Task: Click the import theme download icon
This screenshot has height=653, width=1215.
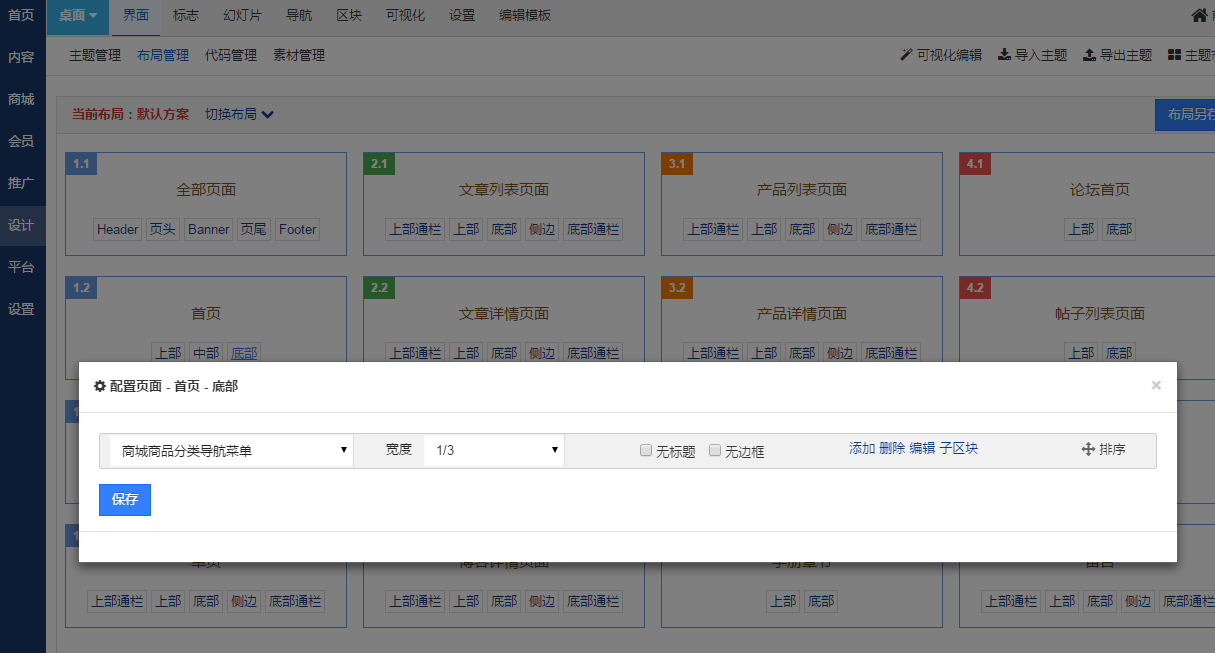Action: coord(1004,55)
